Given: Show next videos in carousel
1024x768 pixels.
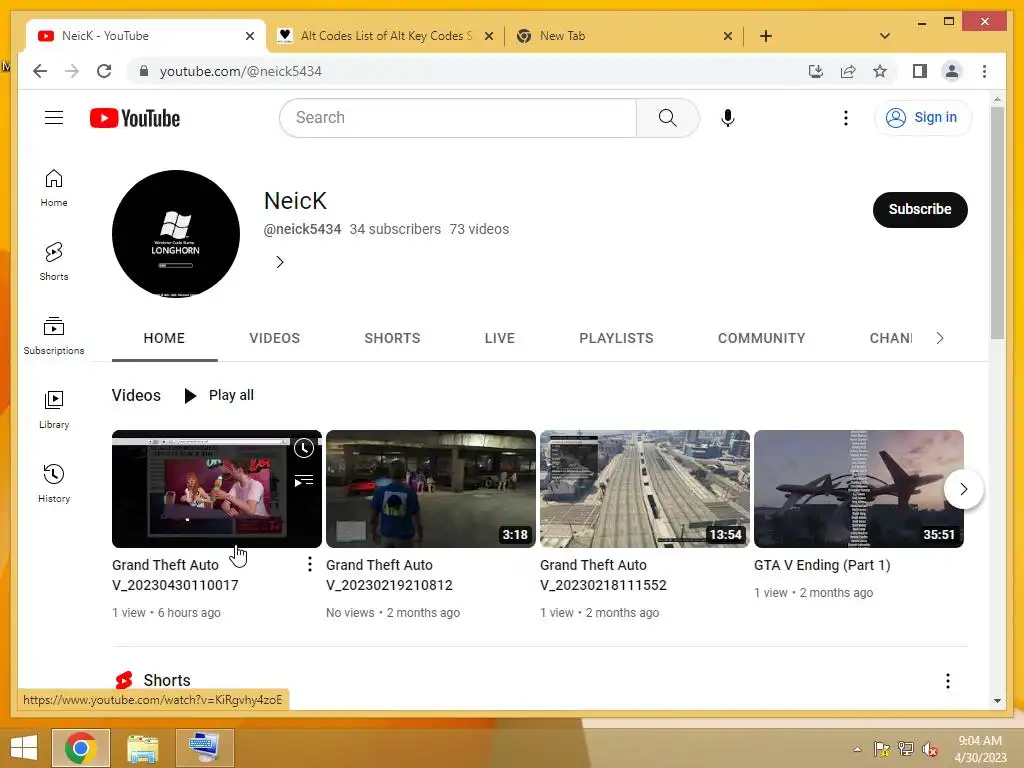Looking at the screenshot, I should coord(963,488).
